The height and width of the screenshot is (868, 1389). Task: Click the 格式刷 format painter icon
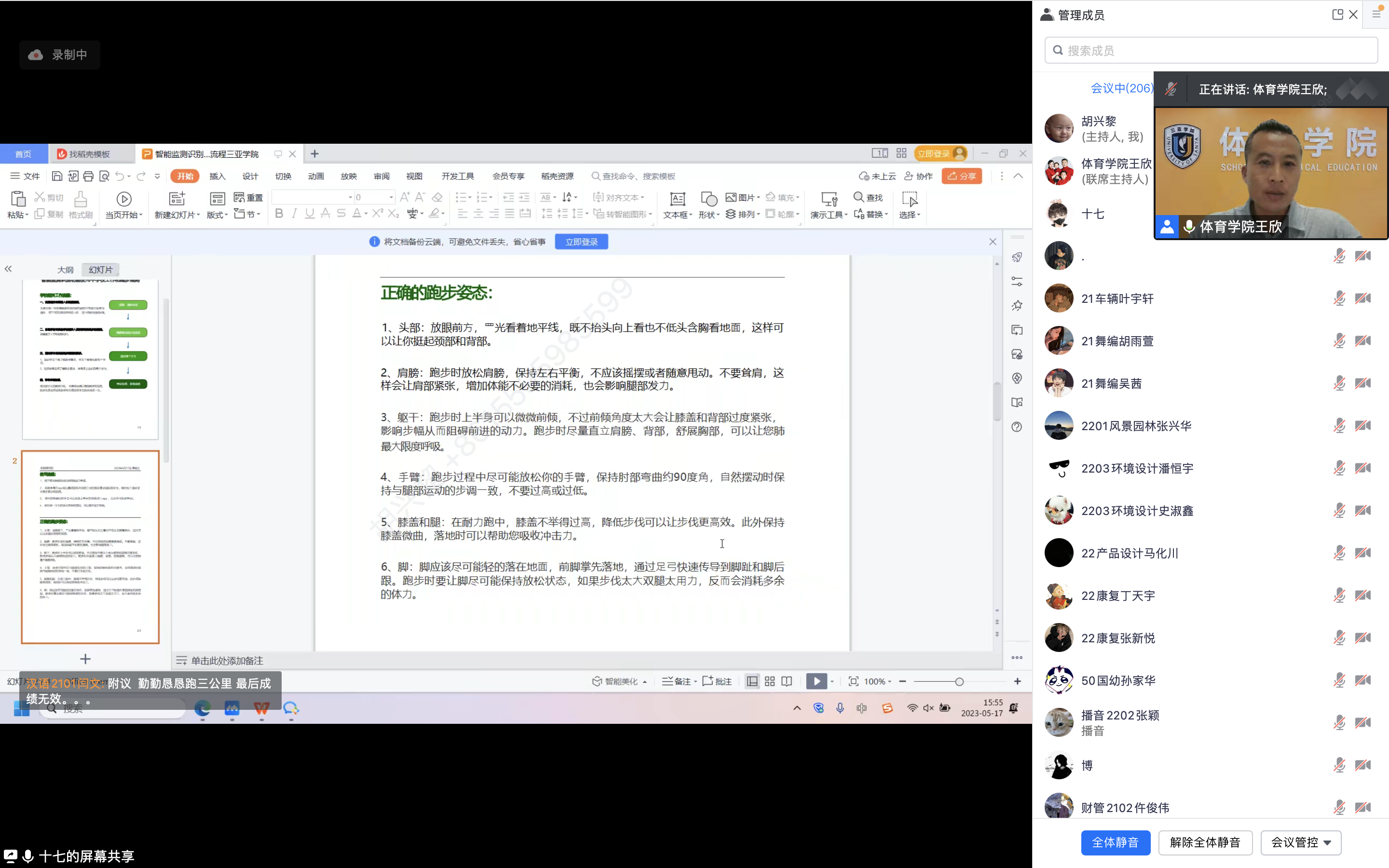(x=81, y=199)
